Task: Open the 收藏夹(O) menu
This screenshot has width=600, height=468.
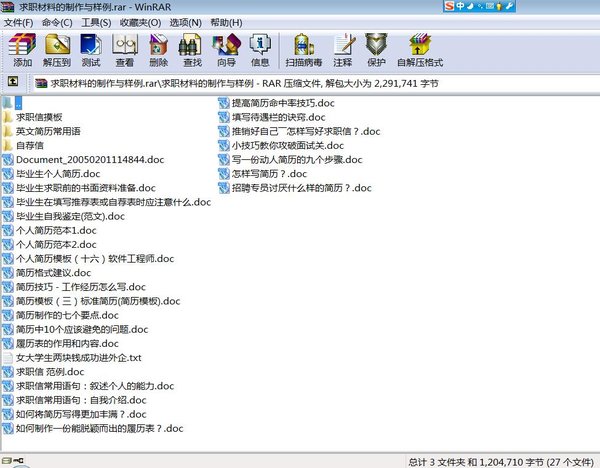Action: pyautogui.click(x=140, y=23)
